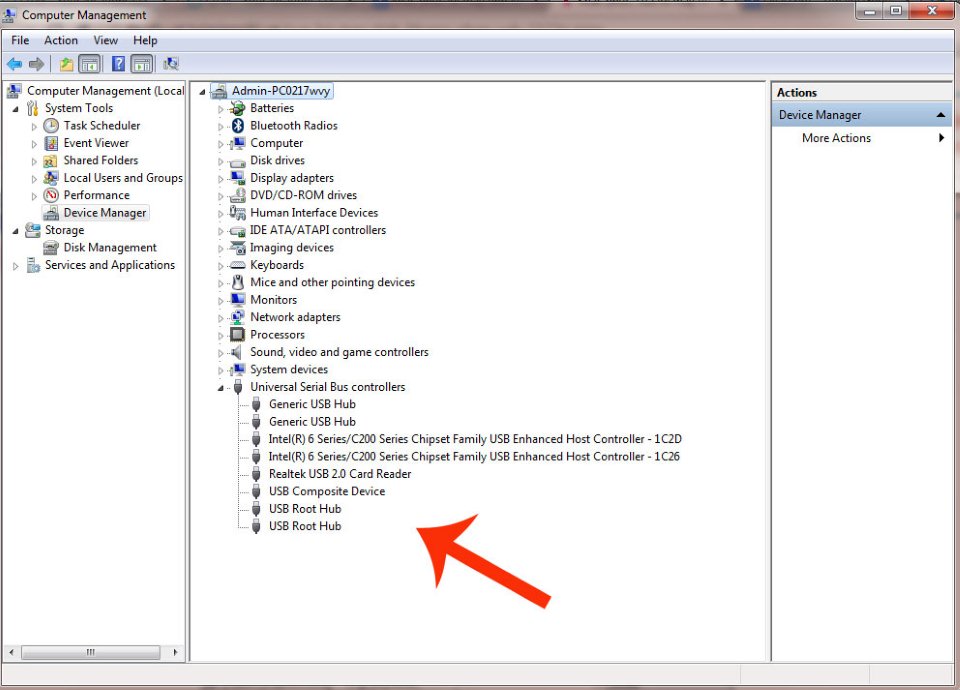Select Host Controller - 1C2D entry
The image size is (960, 690).
474,439
